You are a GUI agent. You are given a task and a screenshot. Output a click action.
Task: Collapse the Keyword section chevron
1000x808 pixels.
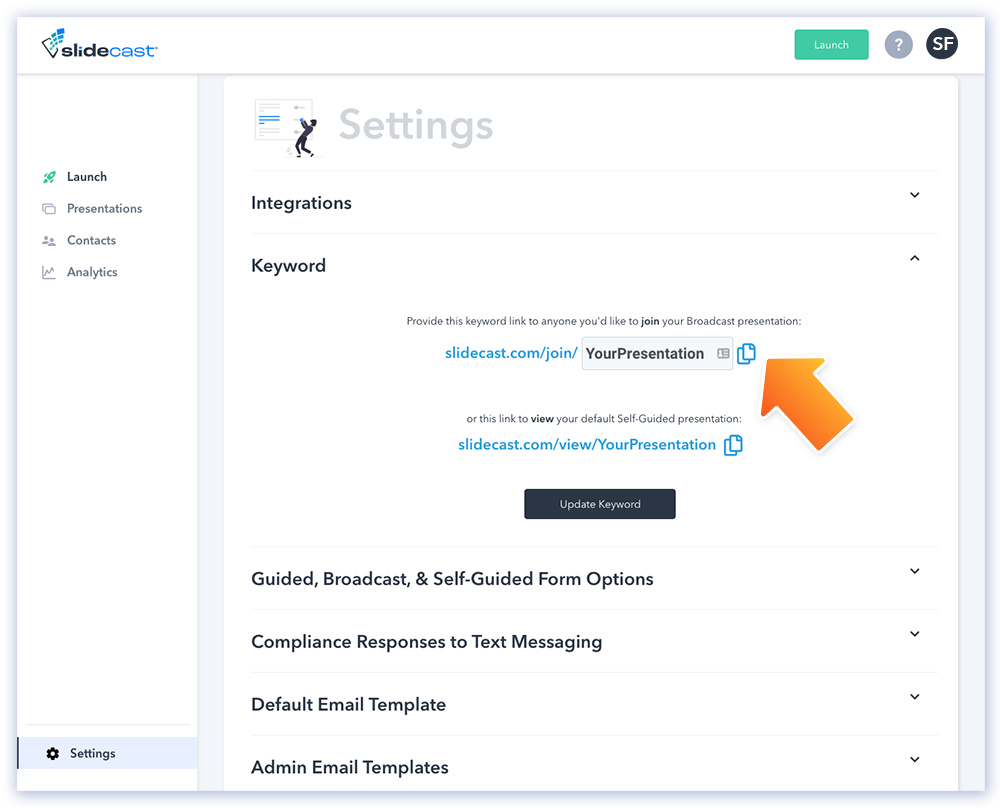915,258
